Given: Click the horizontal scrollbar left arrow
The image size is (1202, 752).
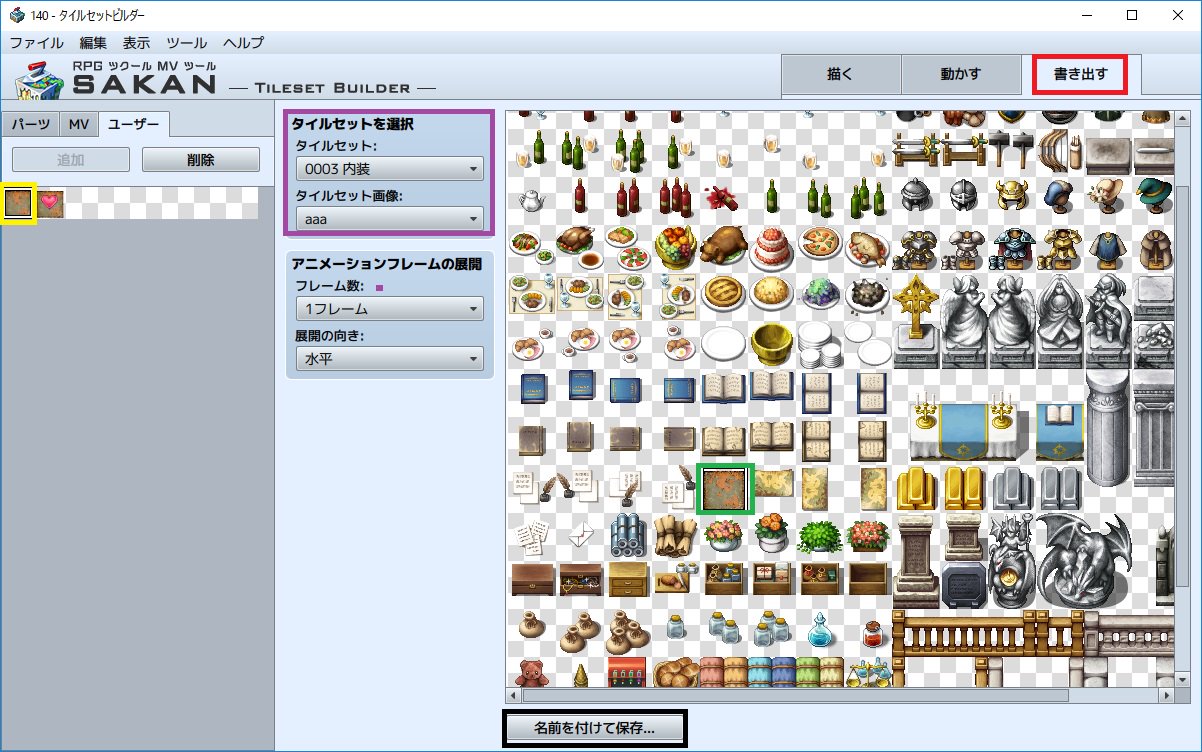Looking at the screenshot, I should coord(514,695).
